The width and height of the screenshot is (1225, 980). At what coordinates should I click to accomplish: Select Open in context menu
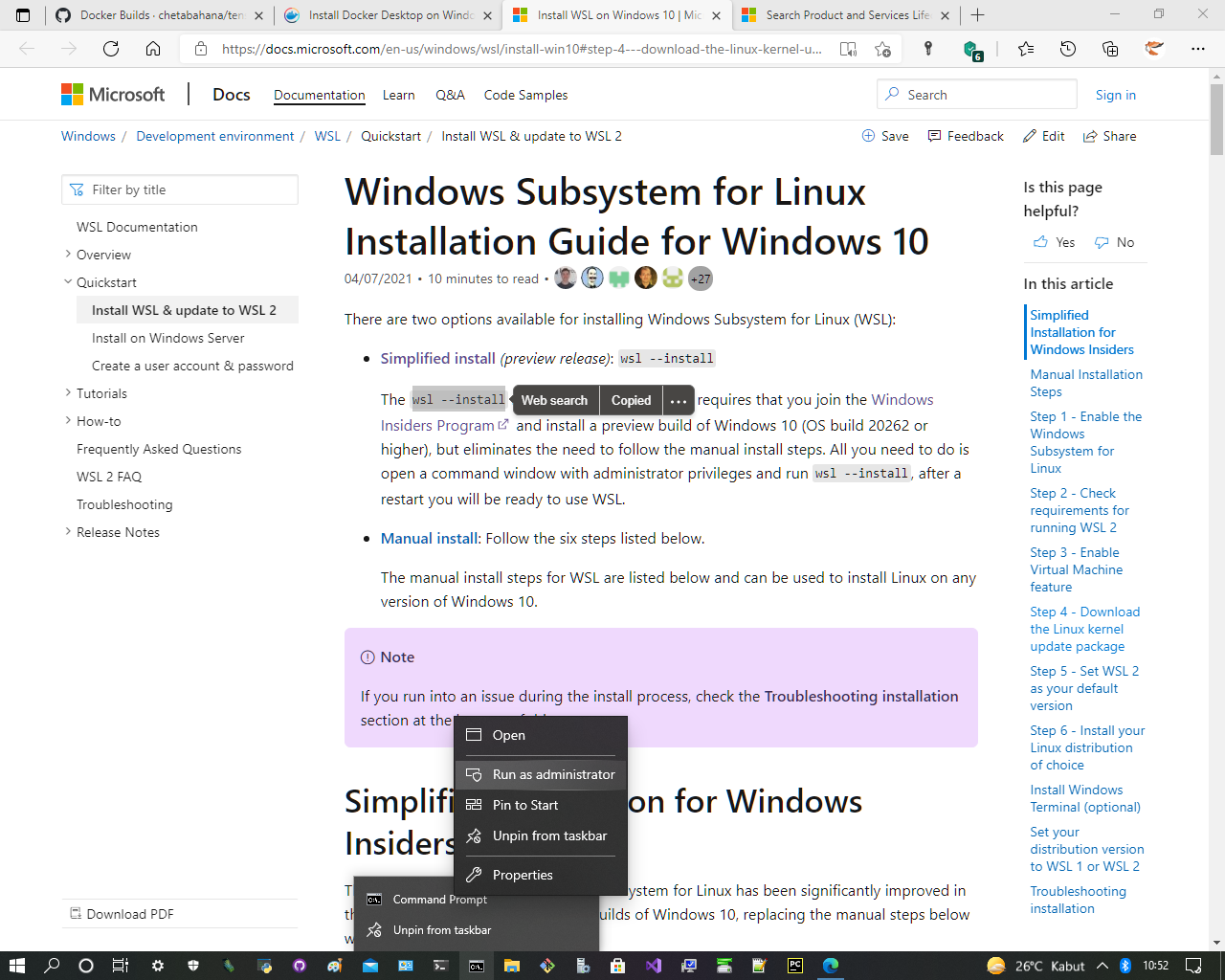coord(541,735)
